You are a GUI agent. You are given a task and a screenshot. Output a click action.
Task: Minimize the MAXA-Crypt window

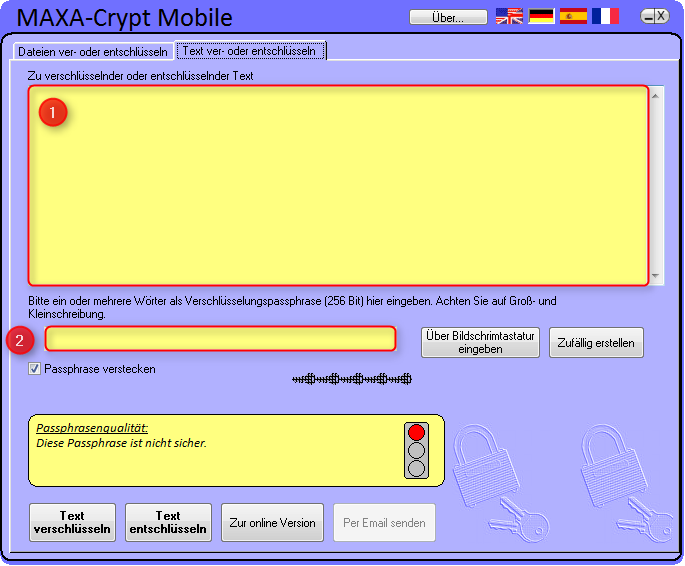pos(648,17)
